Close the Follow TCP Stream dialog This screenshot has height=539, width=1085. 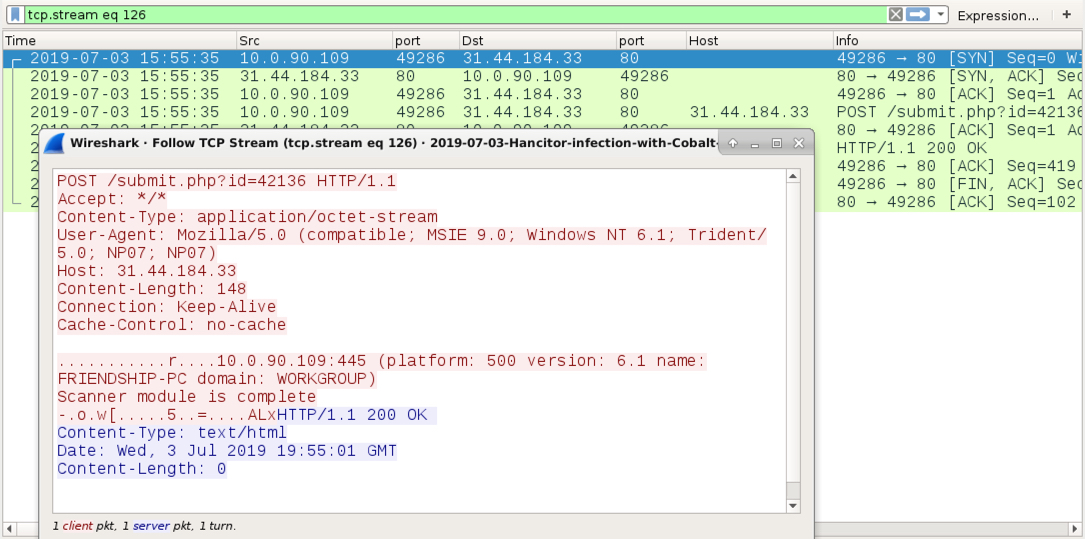(x=799, y=143)
